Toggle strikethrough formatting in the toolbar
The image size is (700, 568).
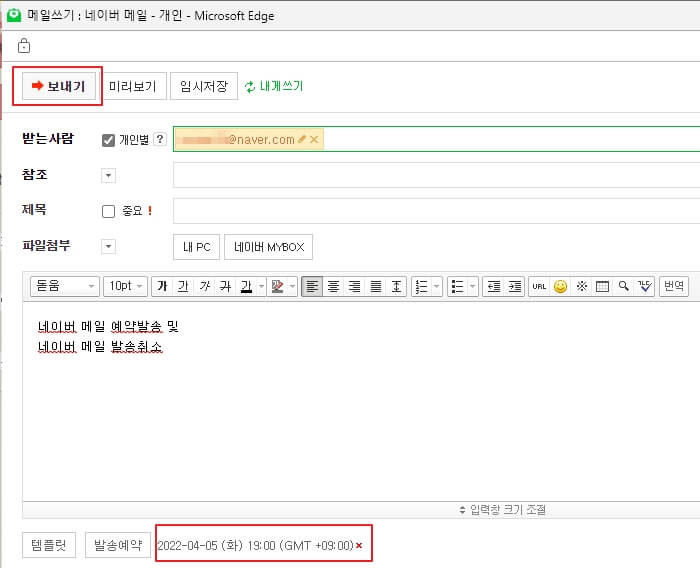[225, 286]
